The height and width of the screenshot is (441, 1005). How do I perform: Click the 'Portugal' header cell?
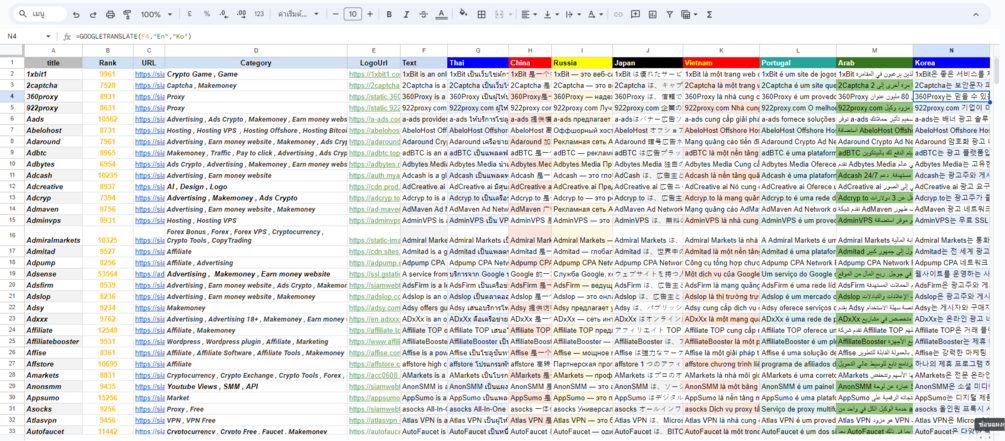(x=798, y=63)
